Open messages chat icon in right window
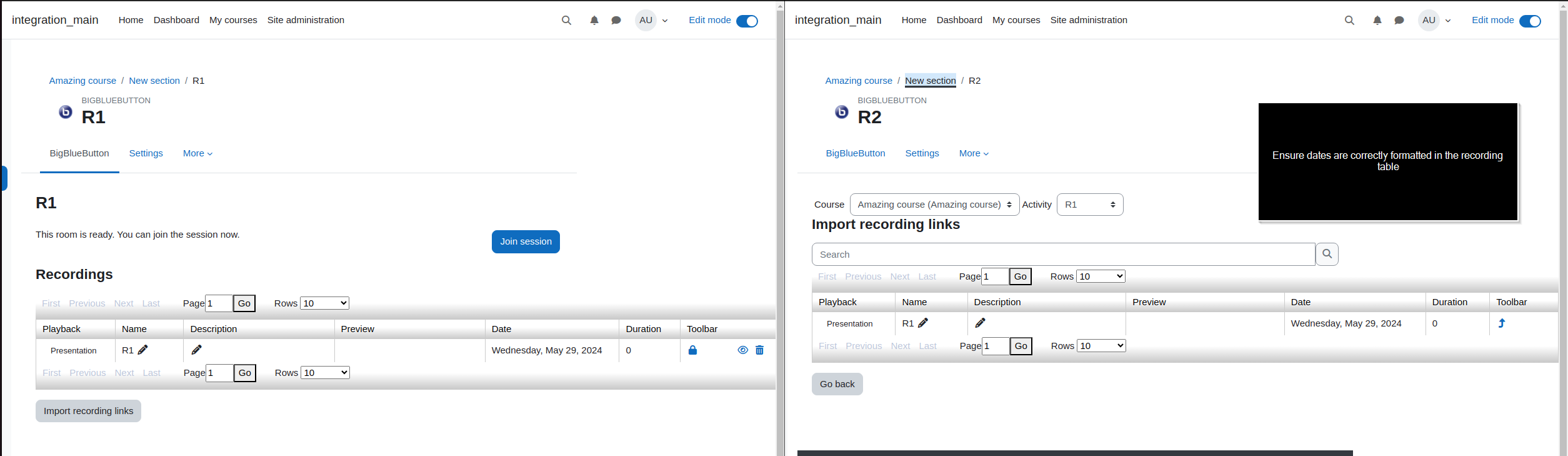 1399,20
